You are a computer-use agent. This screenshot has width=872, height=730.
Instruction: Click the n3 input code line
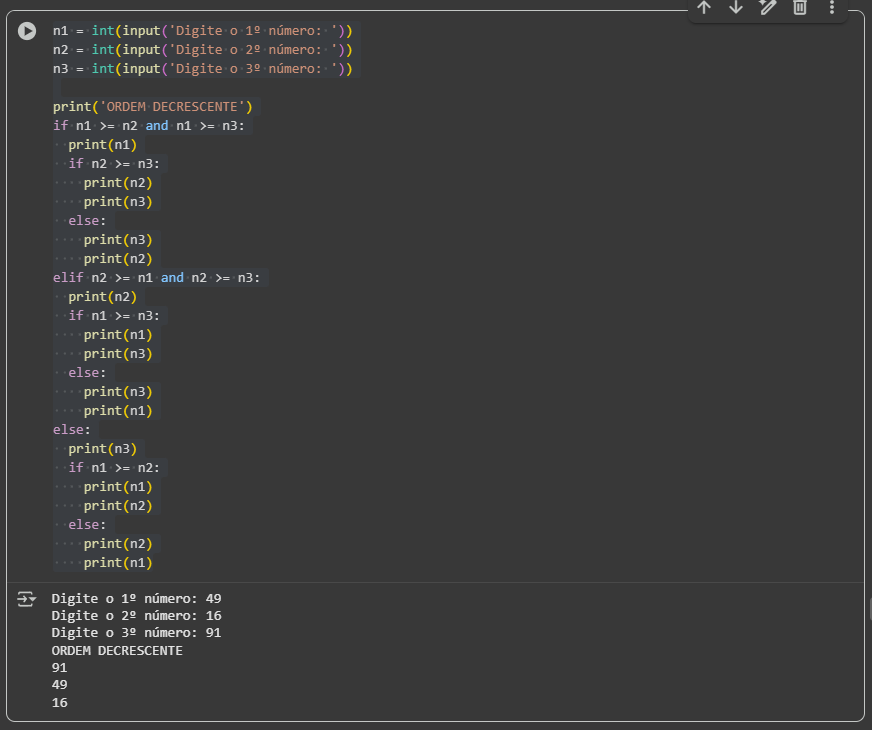(x=202, y=69)
